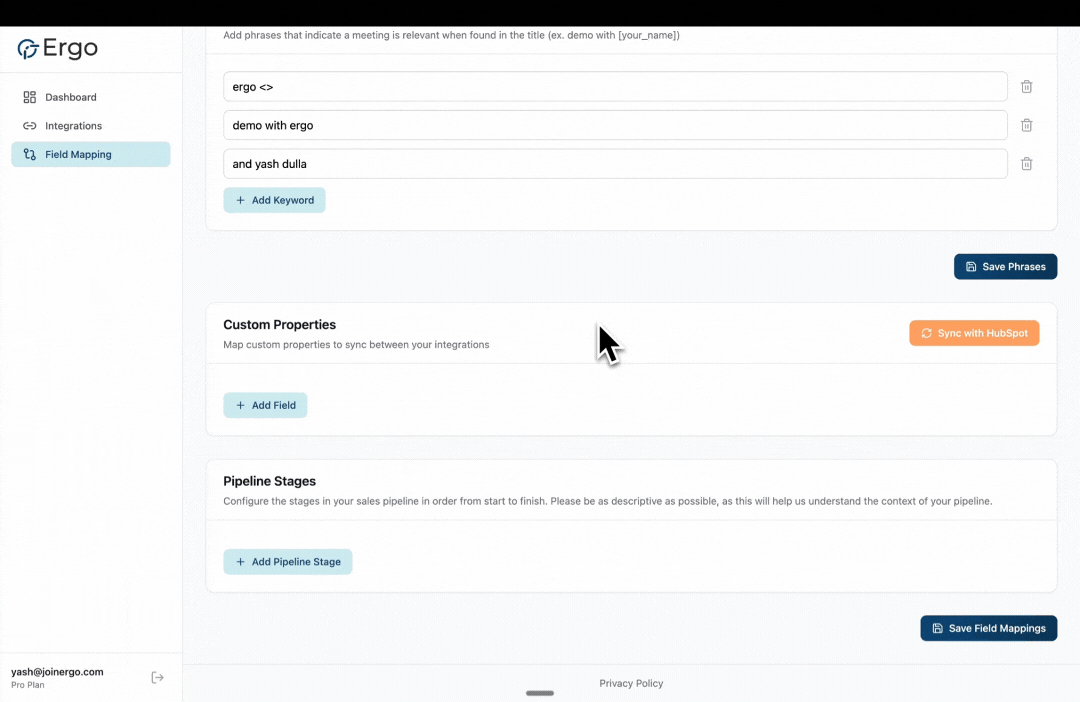
Task: Add a new pipeline stage
Action: click(x=288, y=562)
